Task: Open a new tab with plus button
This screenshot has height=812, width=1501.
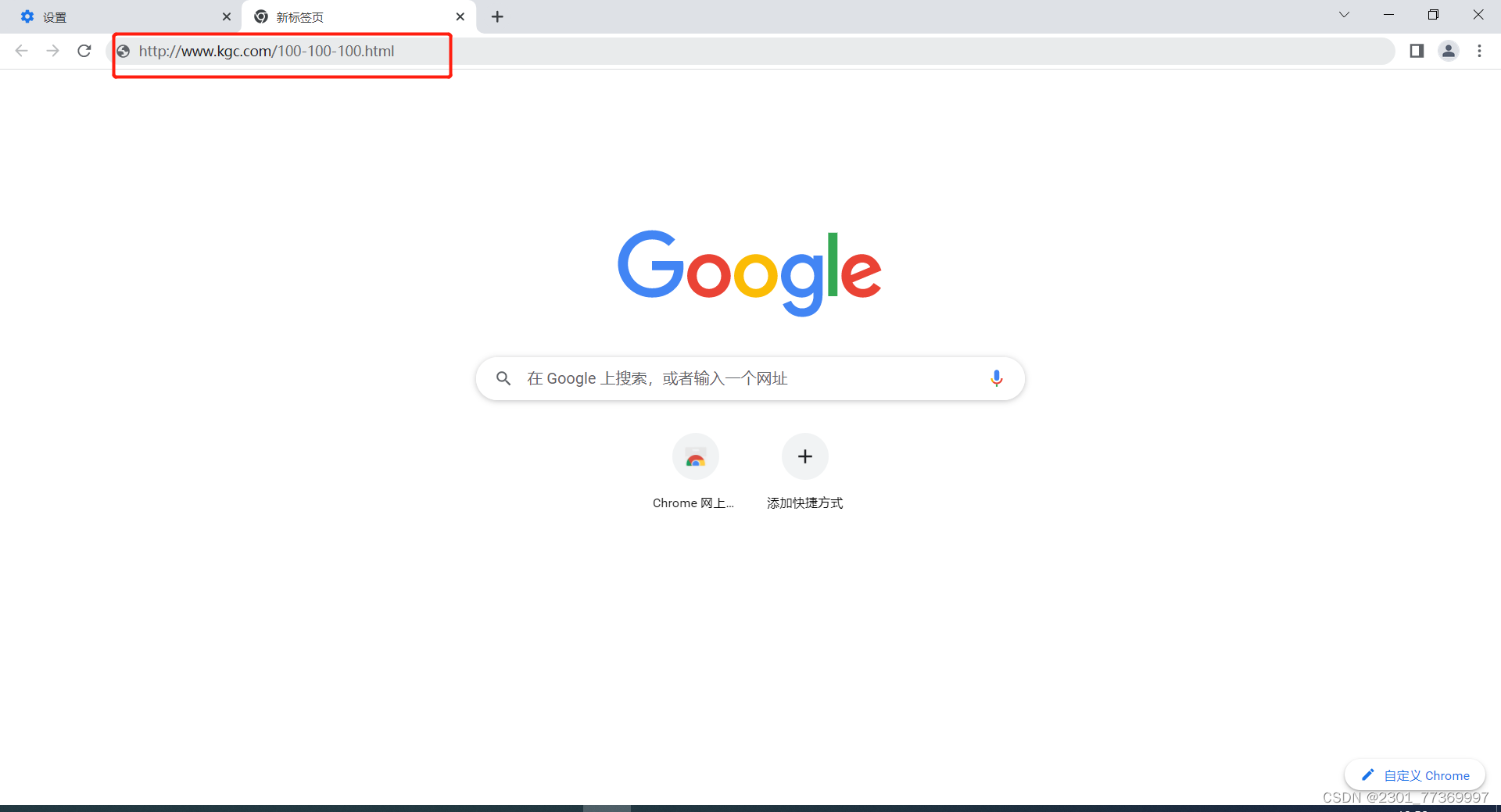Action: (x=497, y=16)
